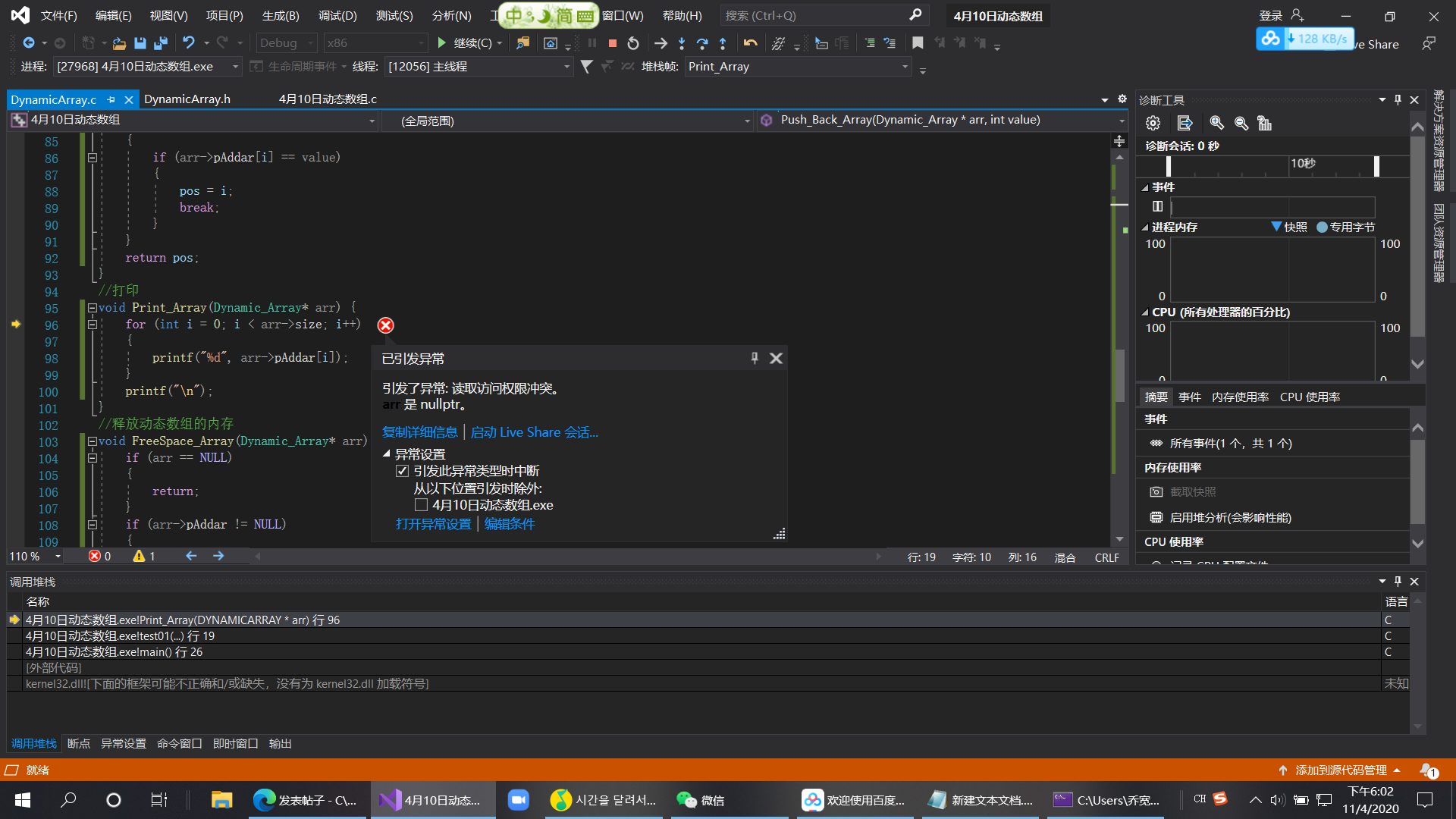This screenshot has width=1456, height=819.
Task: Start Live Share session link in popup
Action: (534, 432)
